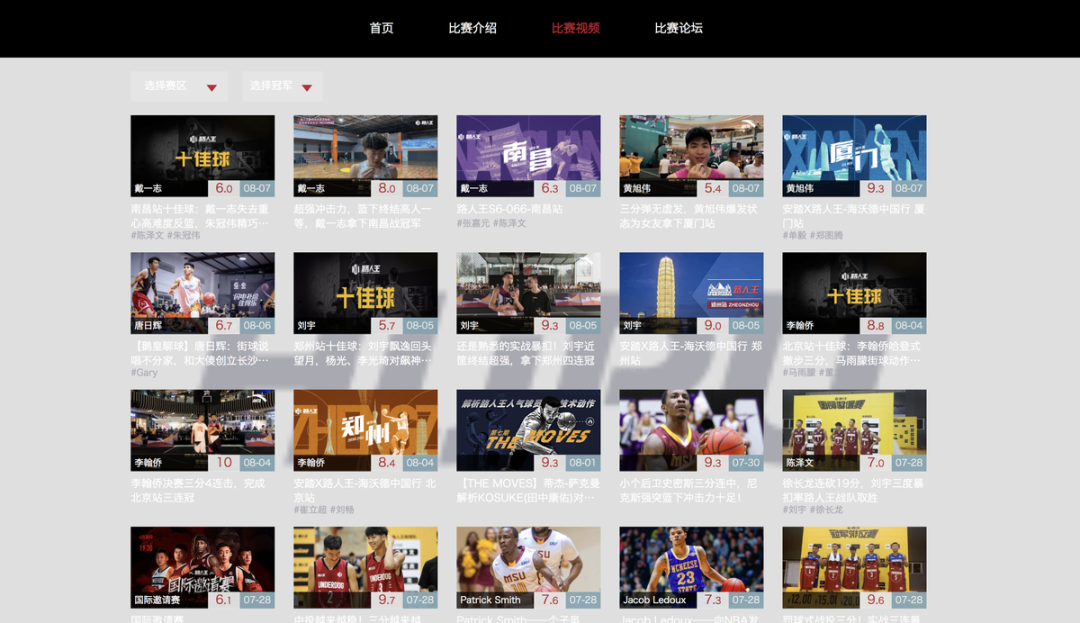The image size is (1080, 623).
Task: Open the 南昌 purple video thumbnail
Action: click(528, 156)
